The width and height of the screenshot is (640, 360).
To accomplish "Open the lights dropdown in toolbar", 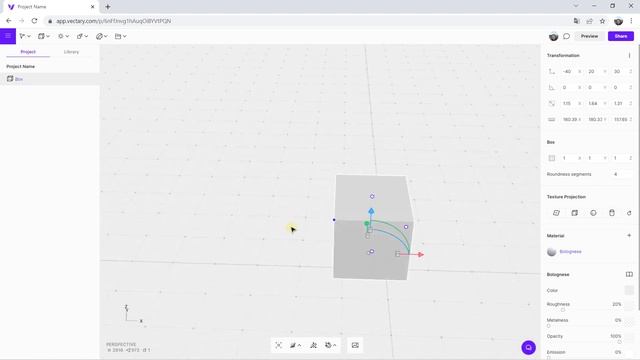I will pyautogui.click(x=63, y=36).
